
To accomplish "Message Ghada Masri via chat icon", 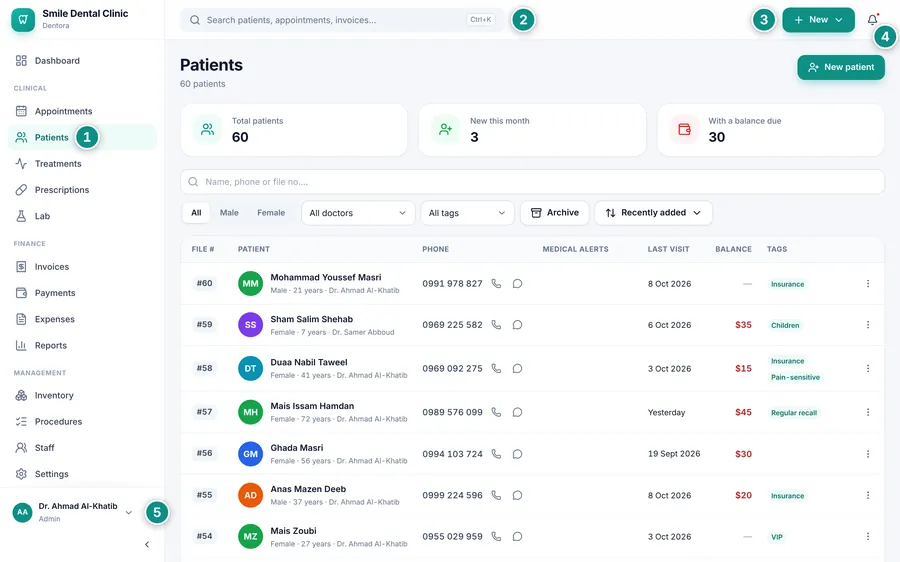I will (517, 454).
